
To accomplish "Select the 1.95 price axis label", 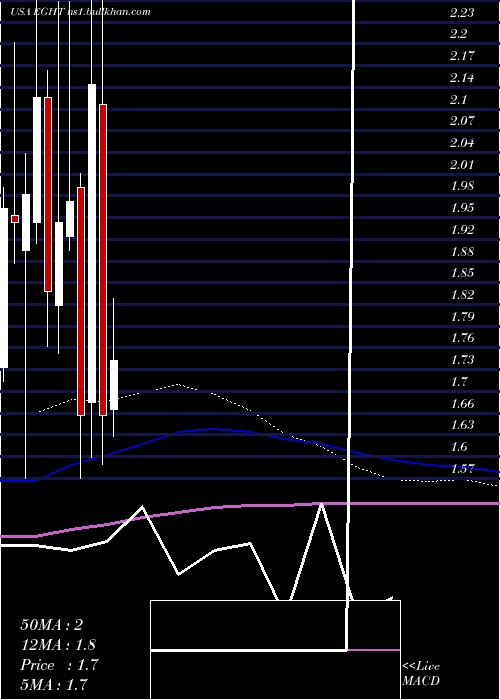I will point(462,208).
